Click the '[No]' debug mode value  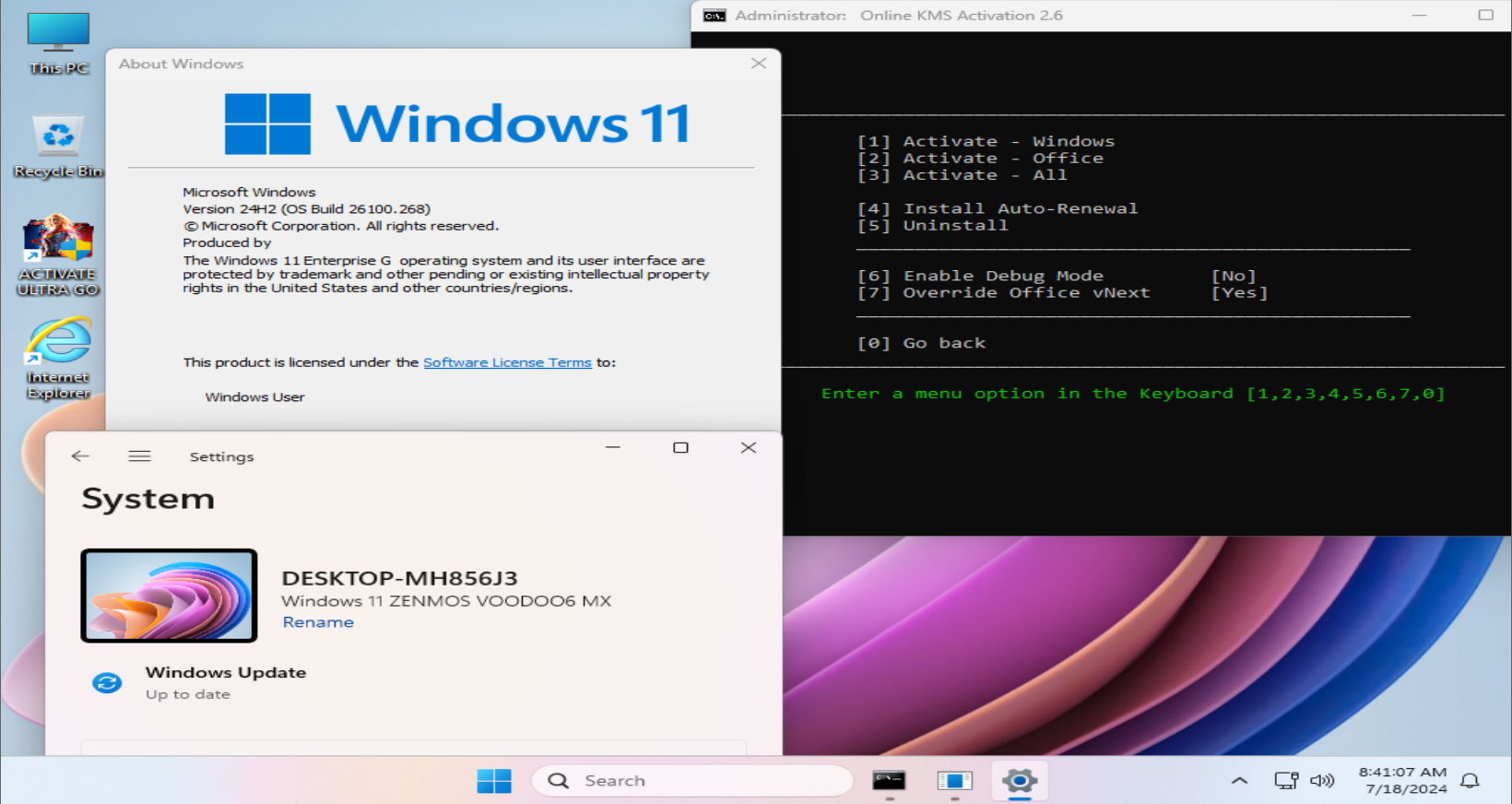[x=1234, y=276]
